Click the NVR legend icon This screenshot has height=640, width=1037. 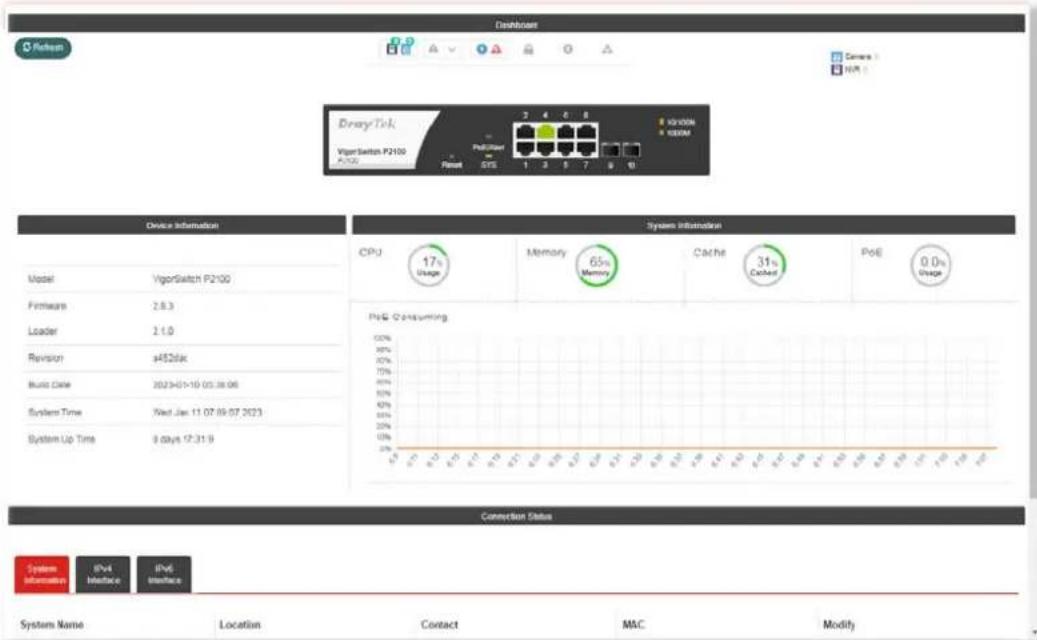coord(836,69)
